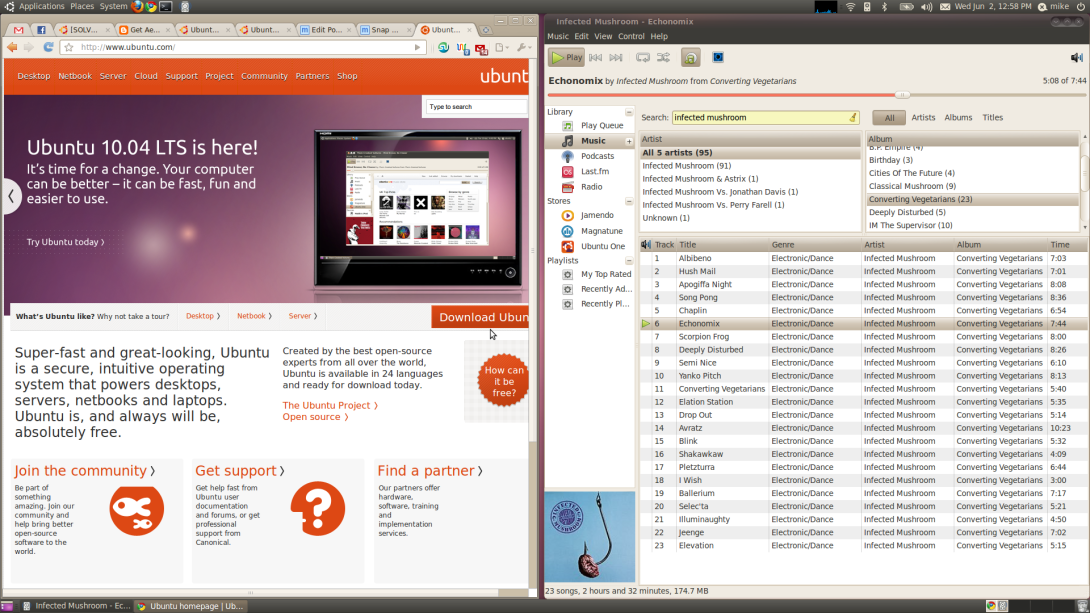Click the browser Back arrow

pos(13,47)
